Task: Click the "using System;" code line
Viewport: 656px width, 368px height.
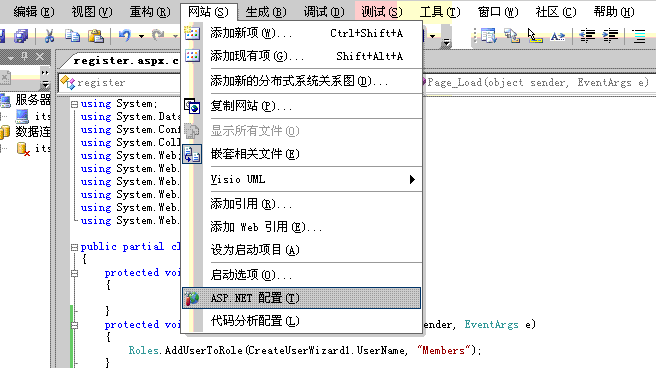Action: (119, 104)
